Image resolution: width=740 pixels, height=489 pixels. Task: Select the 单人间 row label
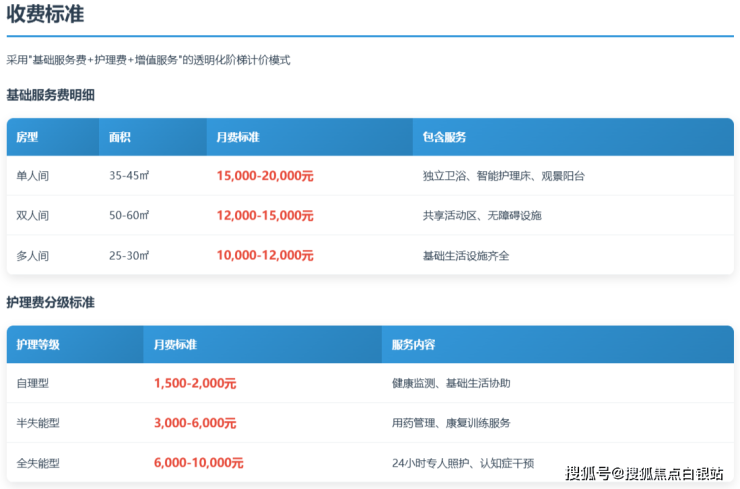click(33, 176)
